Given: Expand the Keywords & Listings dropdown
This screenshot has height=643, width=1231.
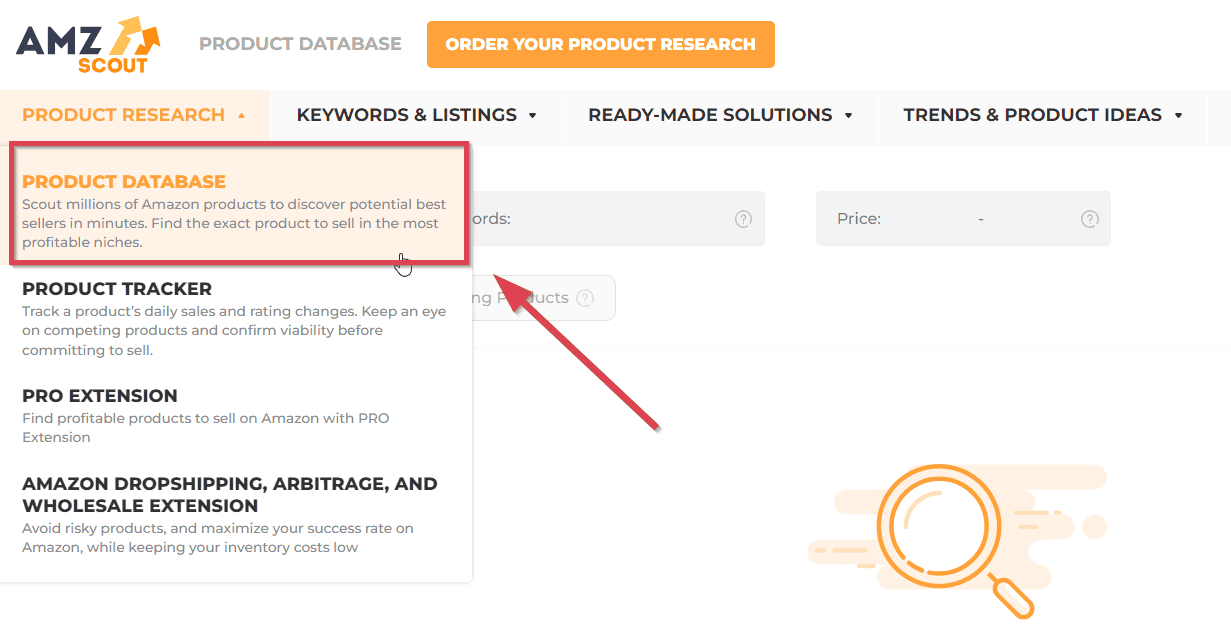Looking at the screenshot, I should point(417,115).
